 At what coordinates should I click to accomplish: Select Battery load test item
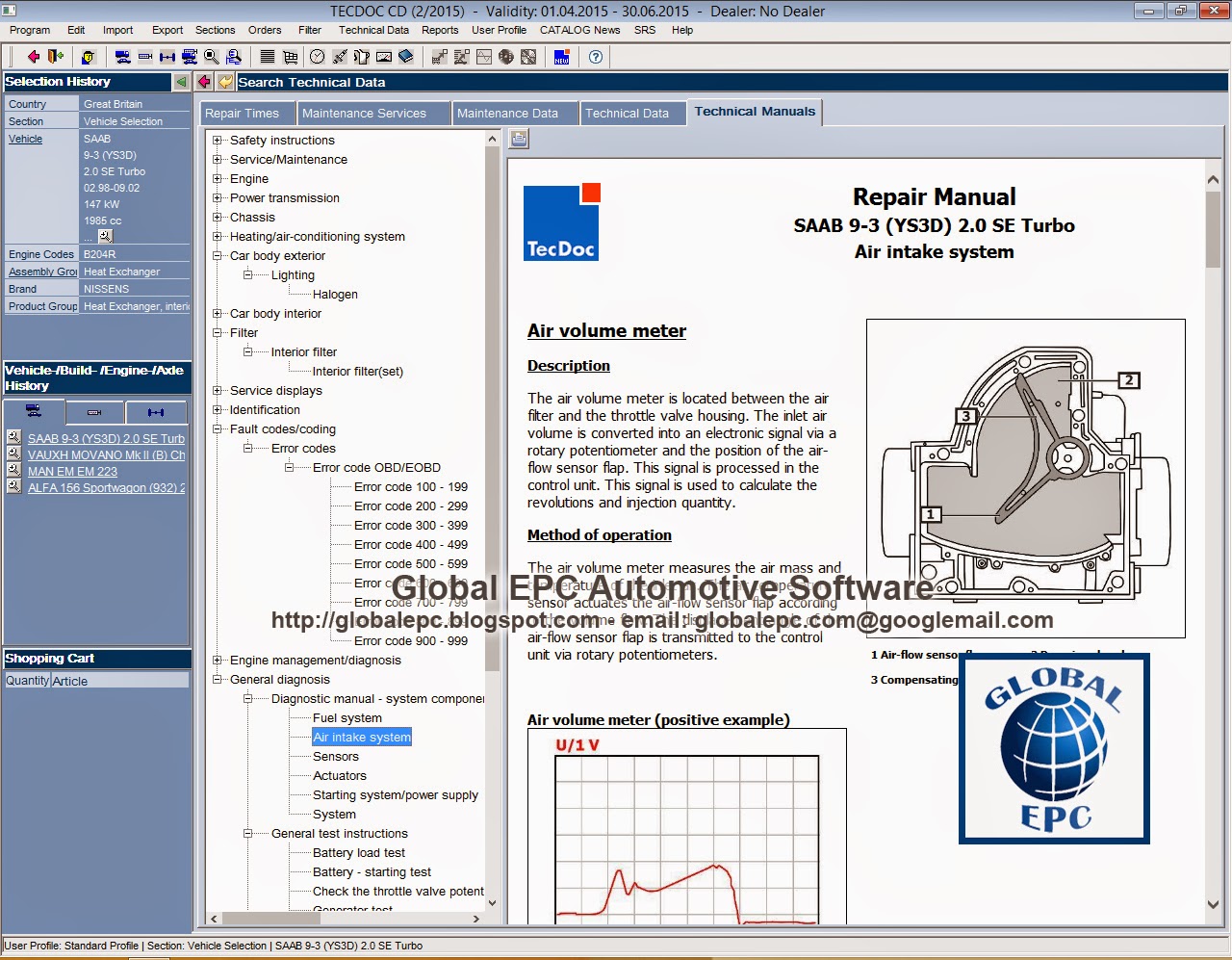[x=359, y=853]
